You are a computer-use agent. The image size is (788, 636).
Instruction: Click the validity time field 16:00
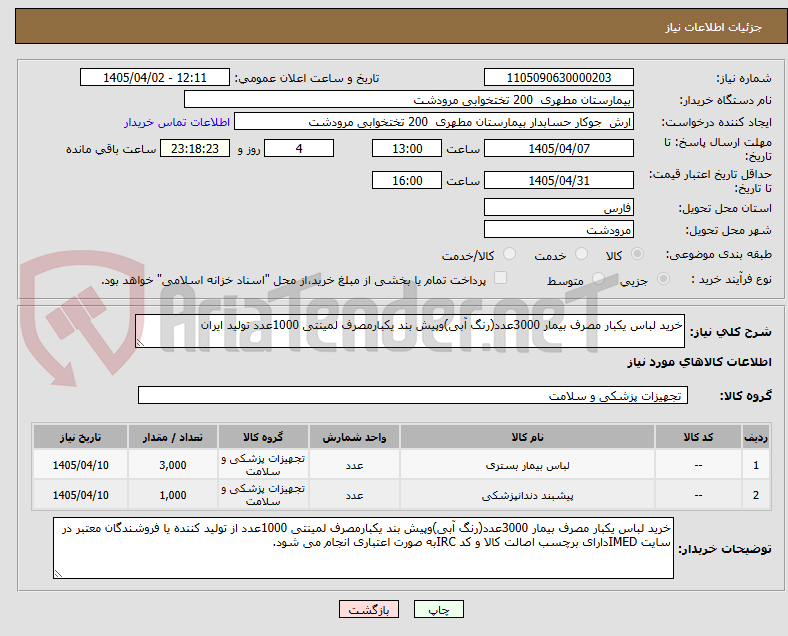point(407,180)
